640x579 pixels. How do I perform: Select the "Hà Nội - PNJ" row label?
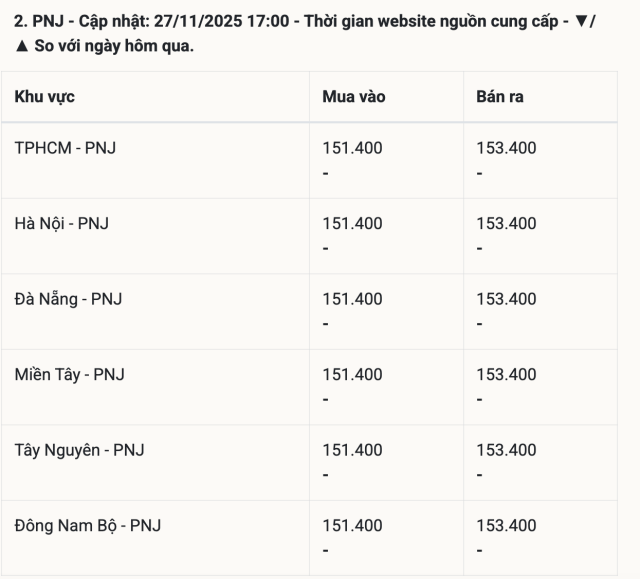click(61, 223)
